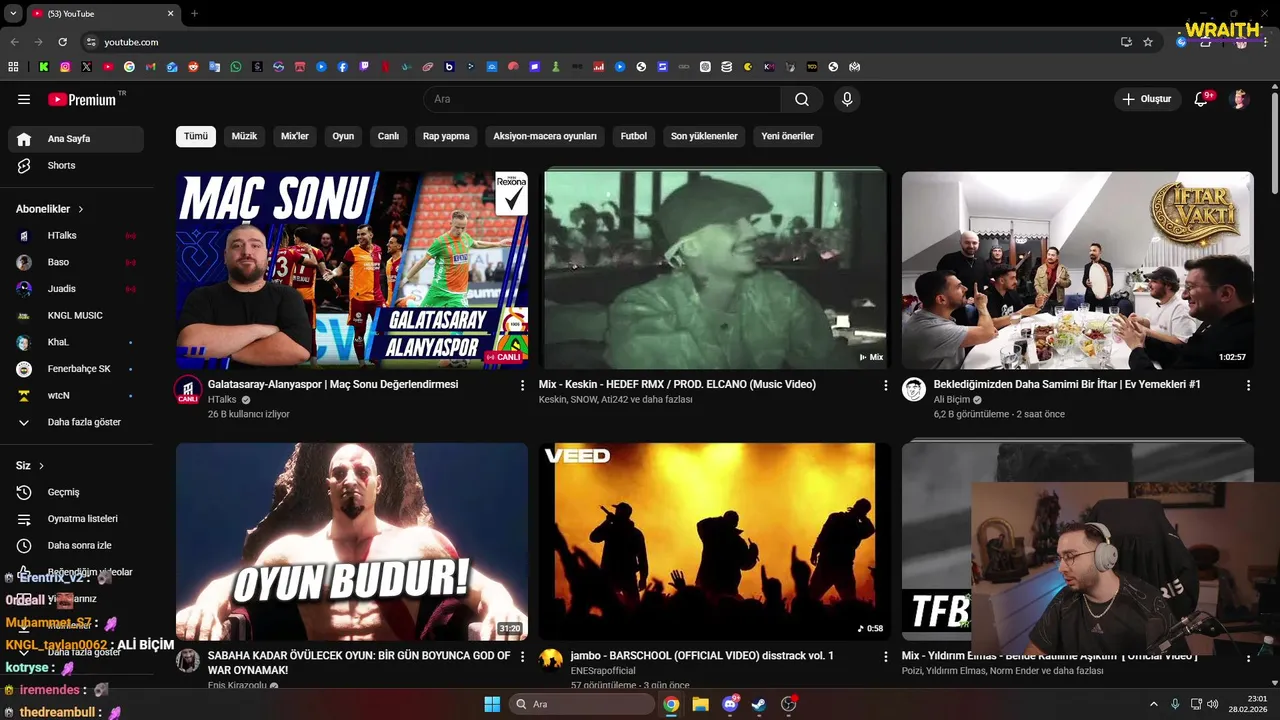Open options for jambo BARSCHOOL video
Screen dimensions: 1280x720
tap(885, 656)
